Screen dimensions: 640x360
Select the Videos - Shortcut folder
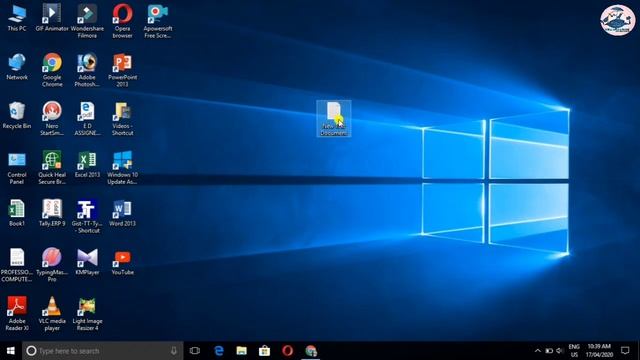pyautogui.click(x=122, y=119)
